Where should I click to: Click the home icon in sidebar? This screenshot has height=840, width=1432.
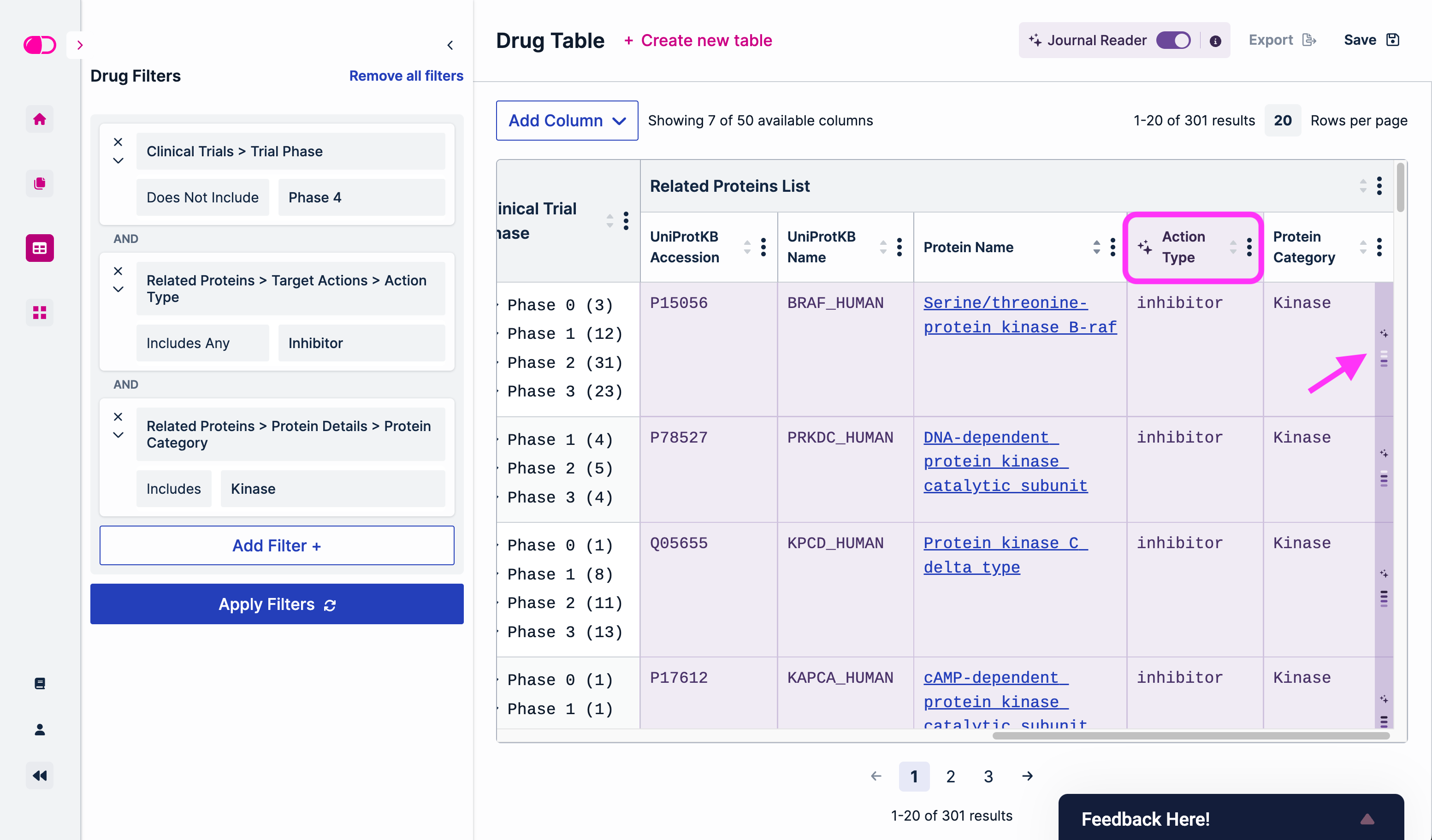[x=39, y=119]
